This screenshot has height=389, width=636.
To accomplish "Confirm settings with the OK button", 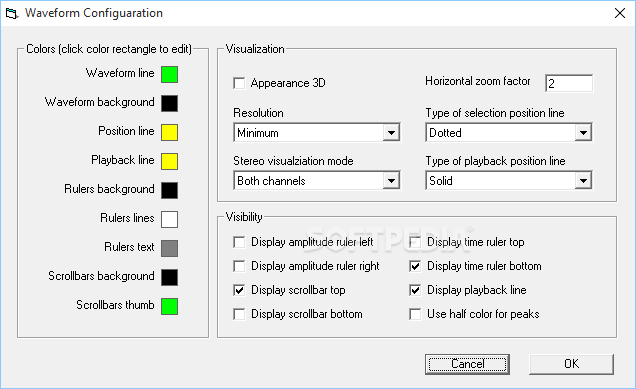I will point(571,364).
